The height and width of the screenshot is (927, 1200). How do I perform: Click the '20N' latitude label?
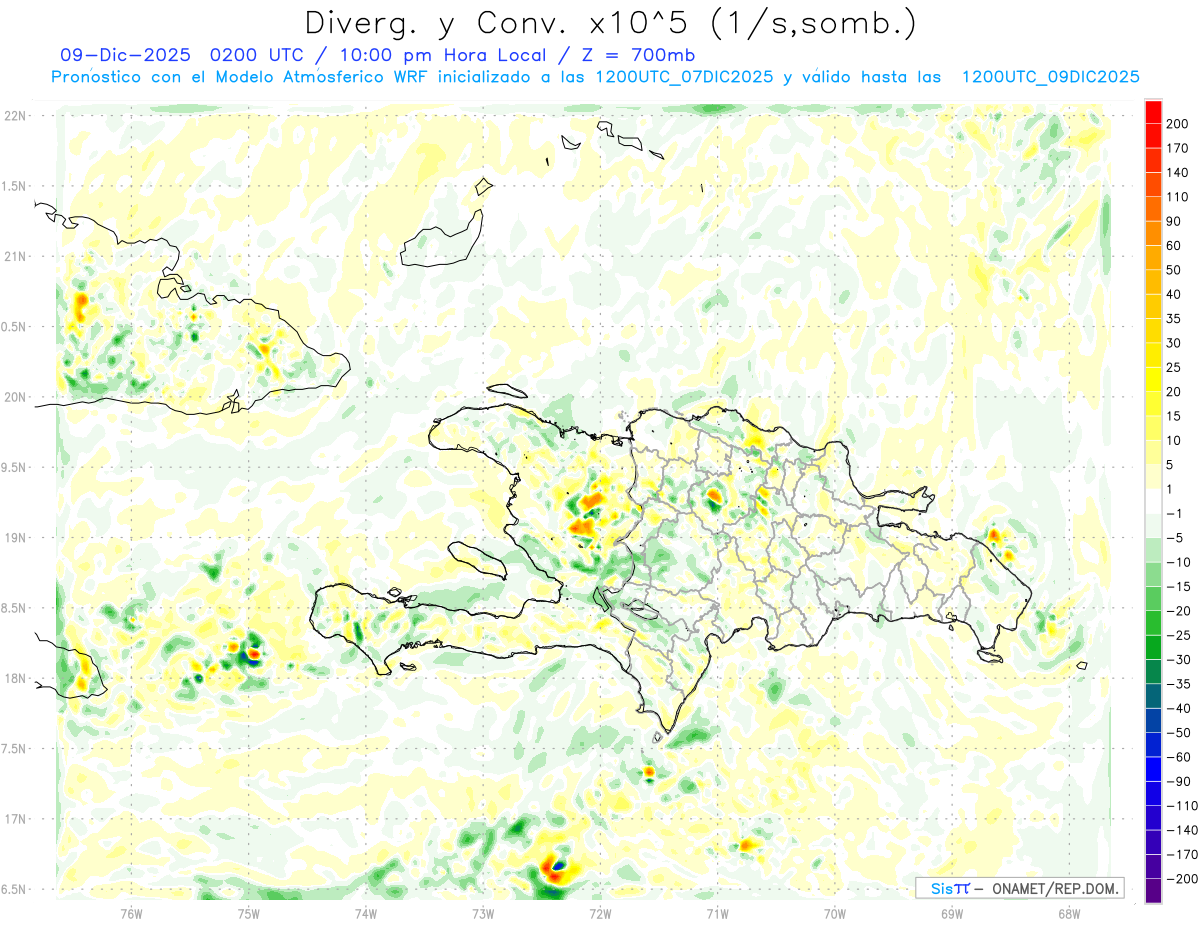click(15, 397)
